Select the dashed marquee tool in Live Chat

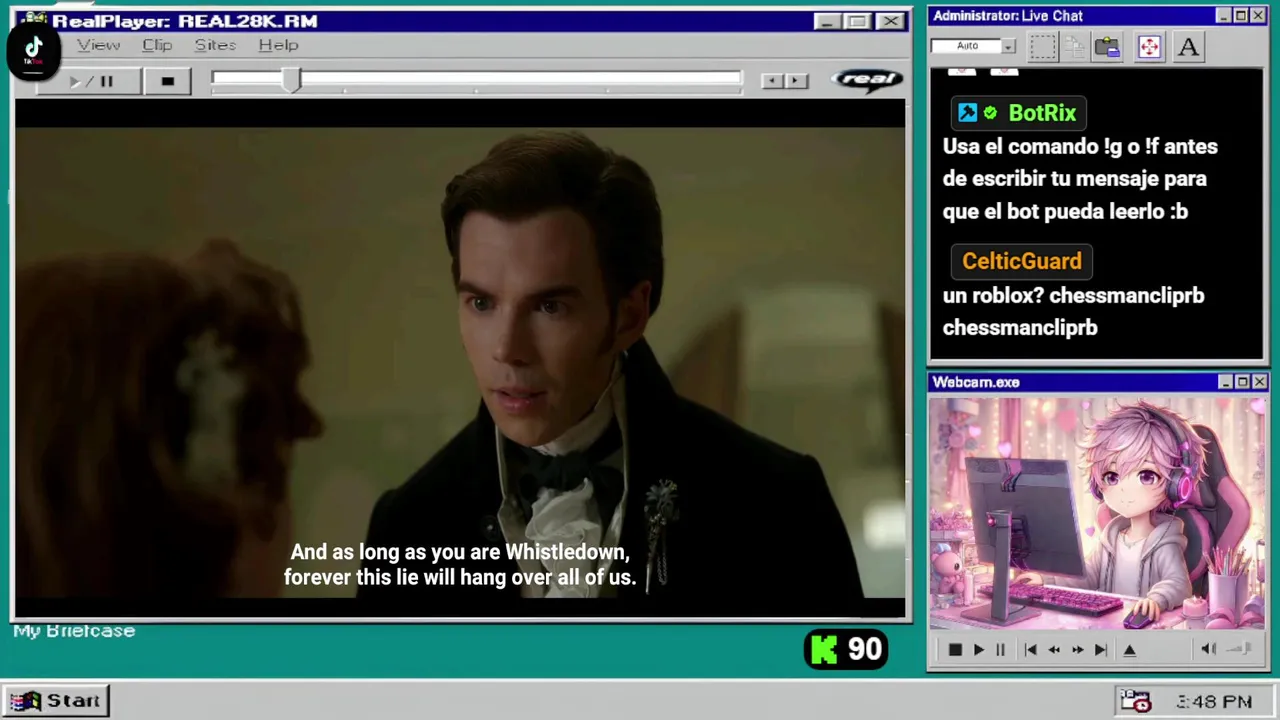[x=1043, y=46]
